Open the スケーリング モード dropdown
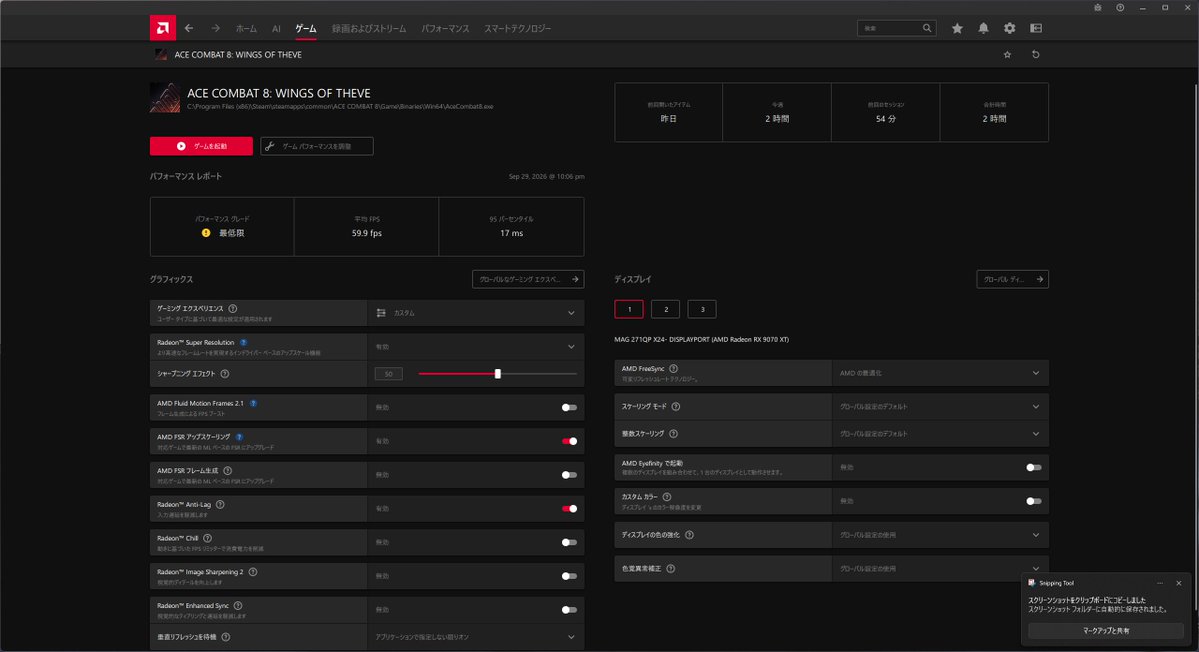This screenshot has width=1199, height=652. point(940,407)
